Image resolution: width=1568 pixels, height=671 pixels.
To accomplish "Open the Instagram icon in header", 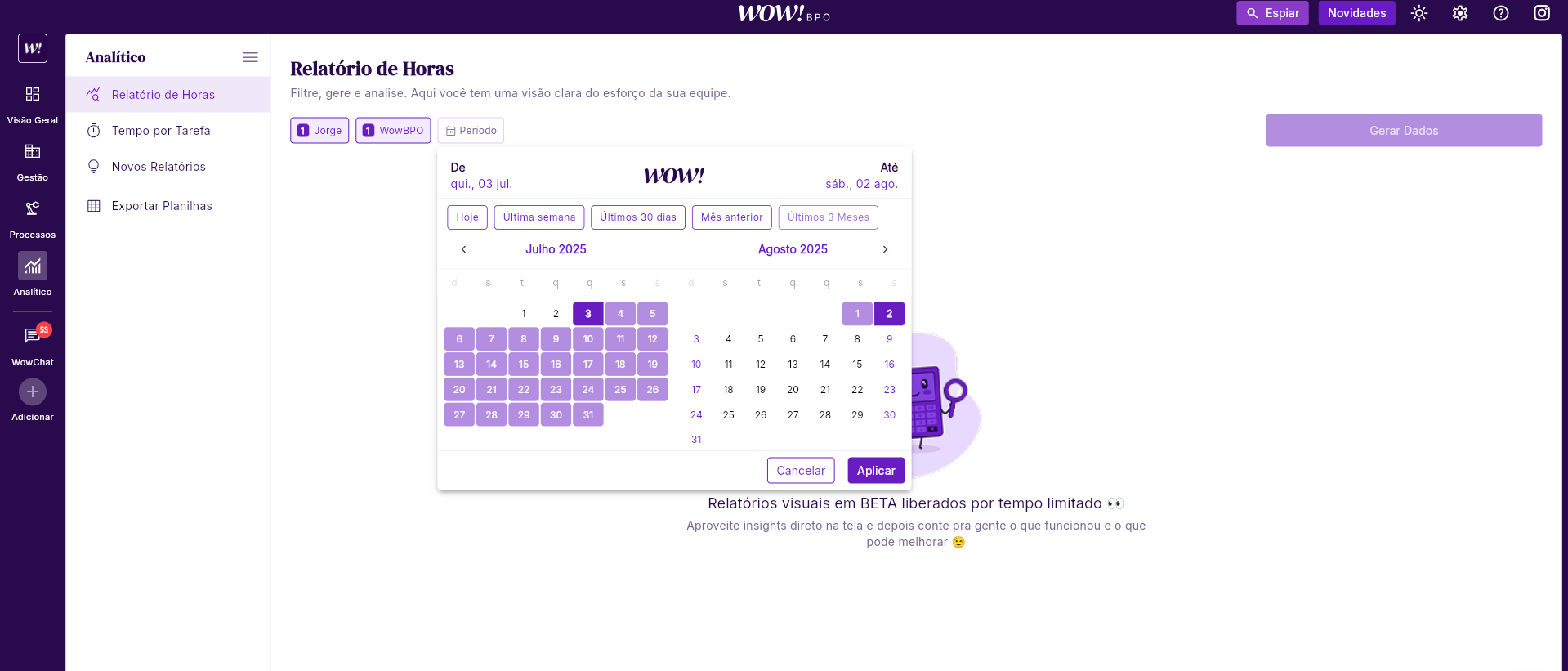I will click(x=1542, y=13).
